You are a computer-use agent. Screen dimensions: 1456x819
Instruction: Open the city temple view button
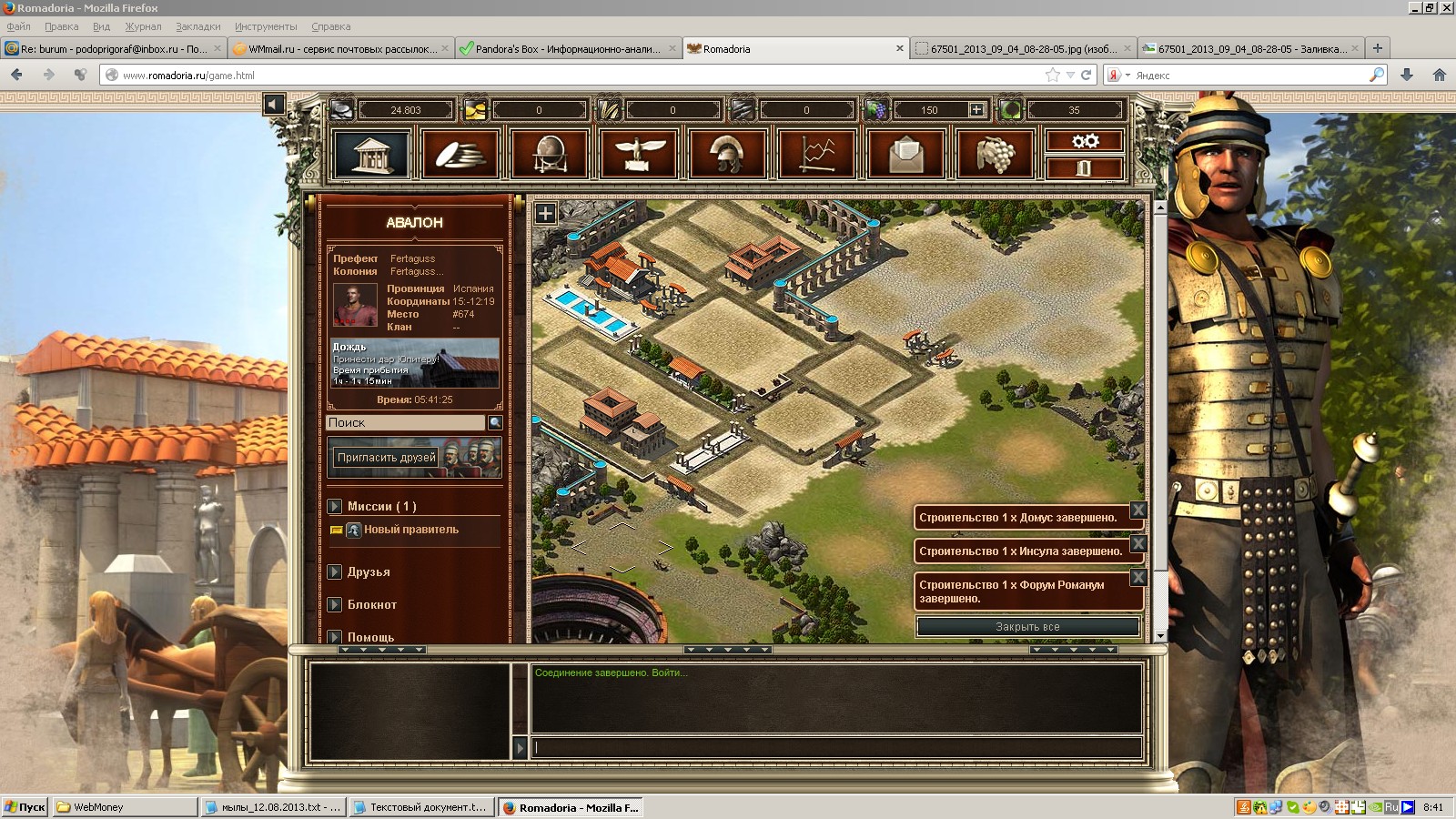tap(371, 153)
